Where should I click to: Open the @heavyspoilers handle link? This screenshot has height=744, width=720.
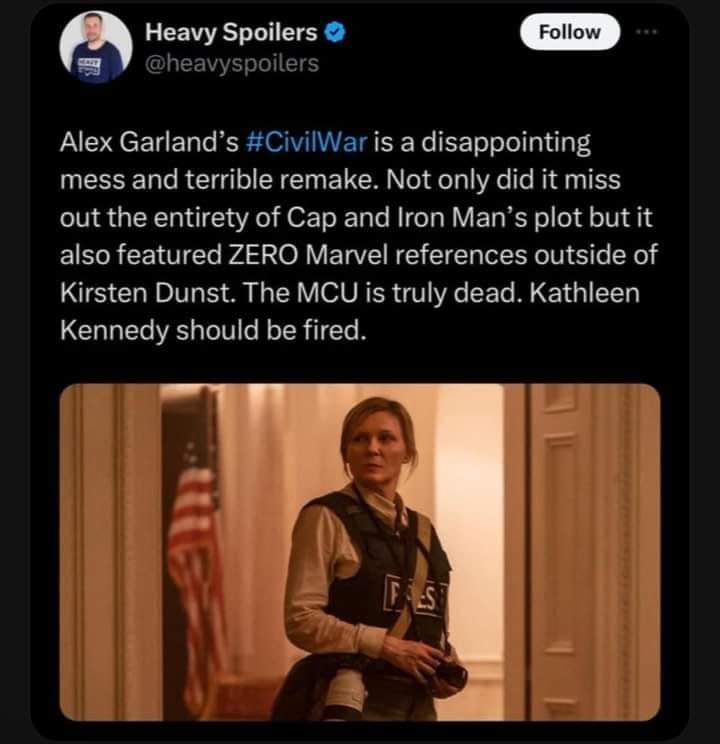coord(233,63)
